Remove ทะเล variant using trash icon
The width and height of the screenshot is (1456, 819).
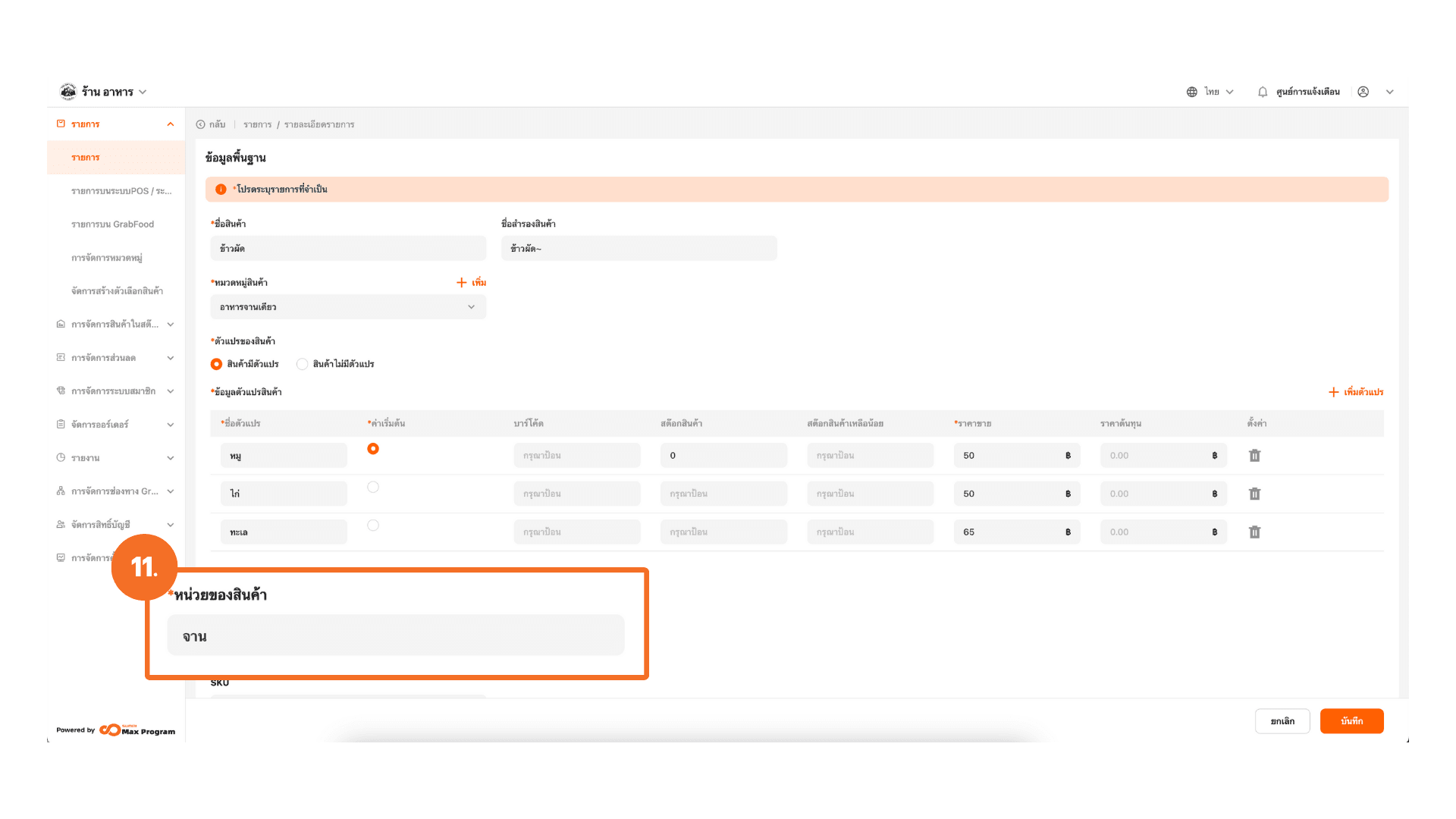pos(1254,532)
